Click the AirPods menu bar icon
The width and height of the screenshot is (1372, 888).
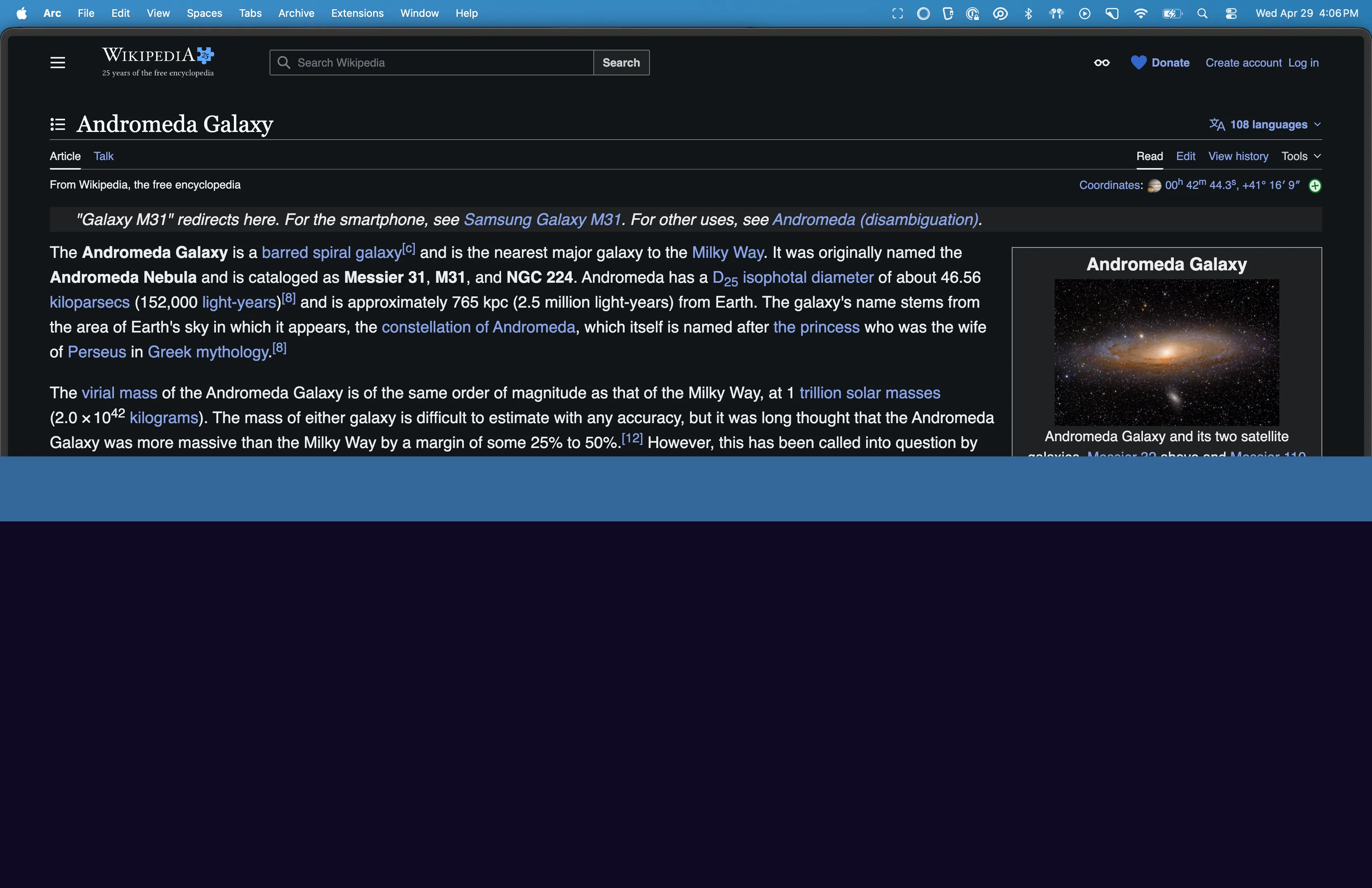click(x=1056, y=13)
